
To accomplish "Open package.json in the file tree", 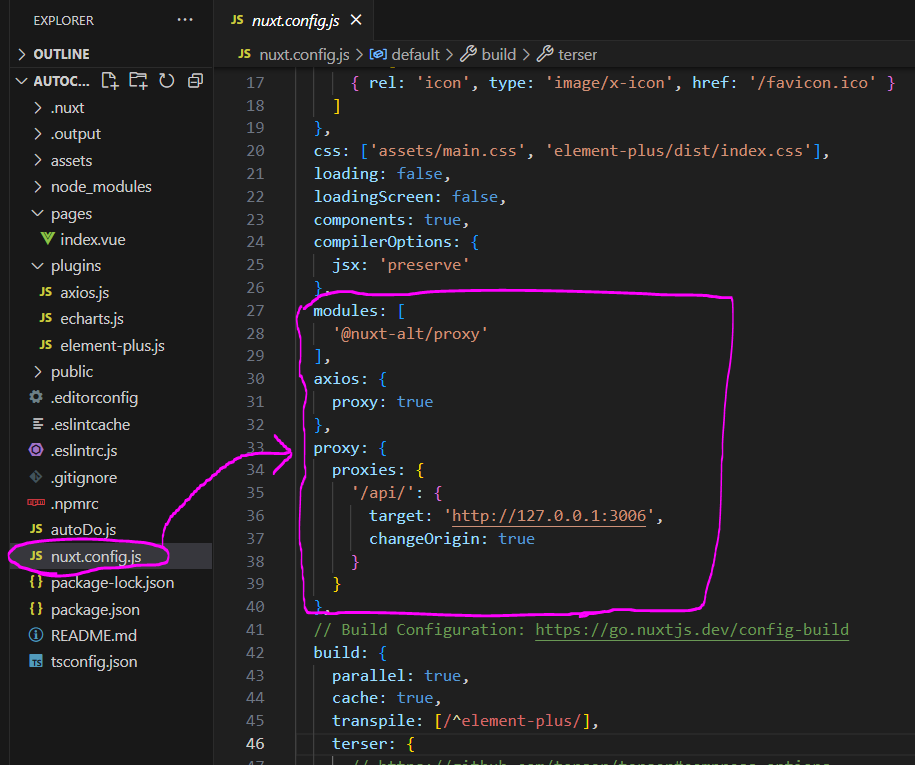I will 95,609.
